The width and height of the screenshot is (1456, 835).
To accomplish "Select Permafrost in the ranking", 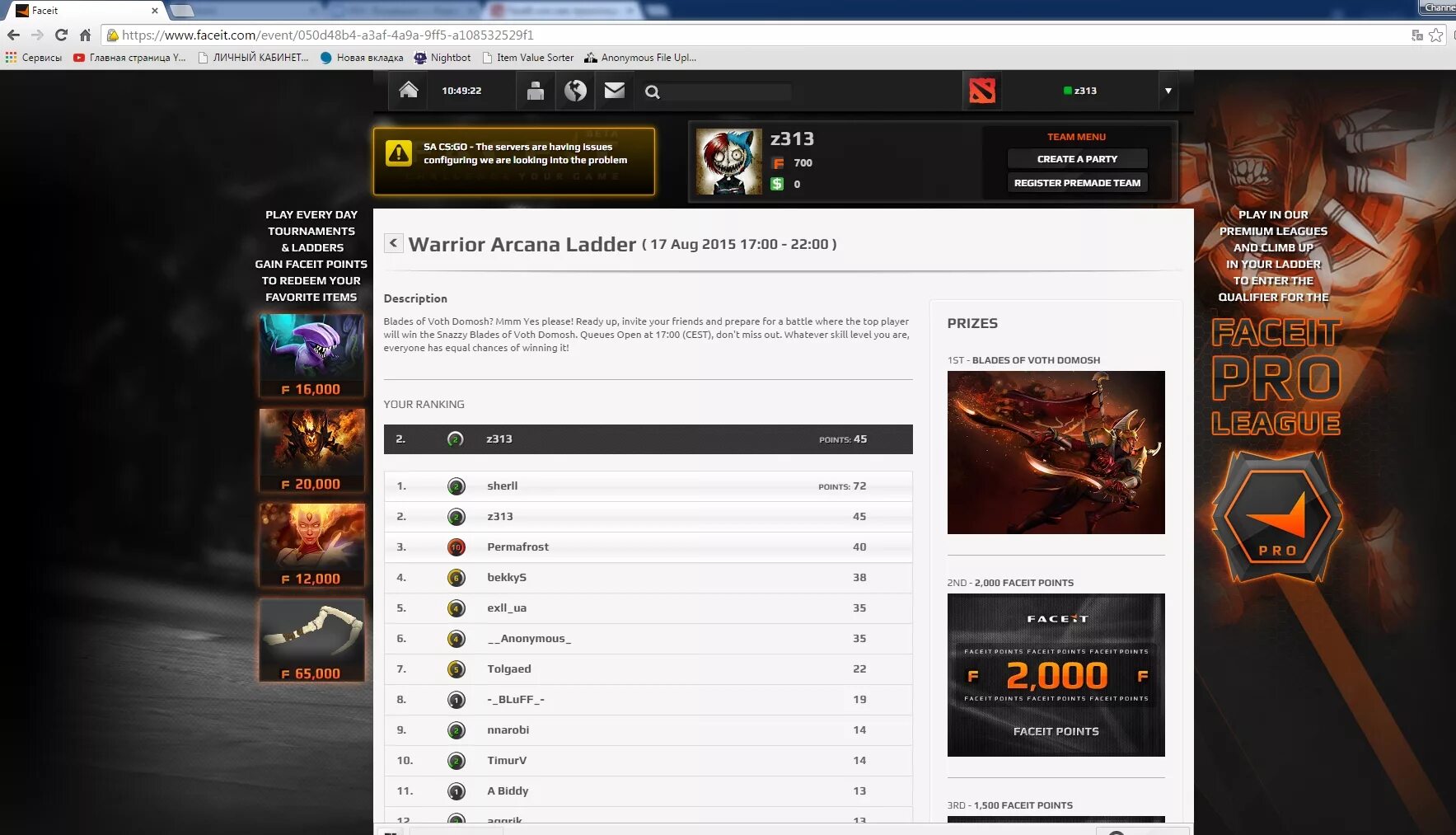I will 517,547.
